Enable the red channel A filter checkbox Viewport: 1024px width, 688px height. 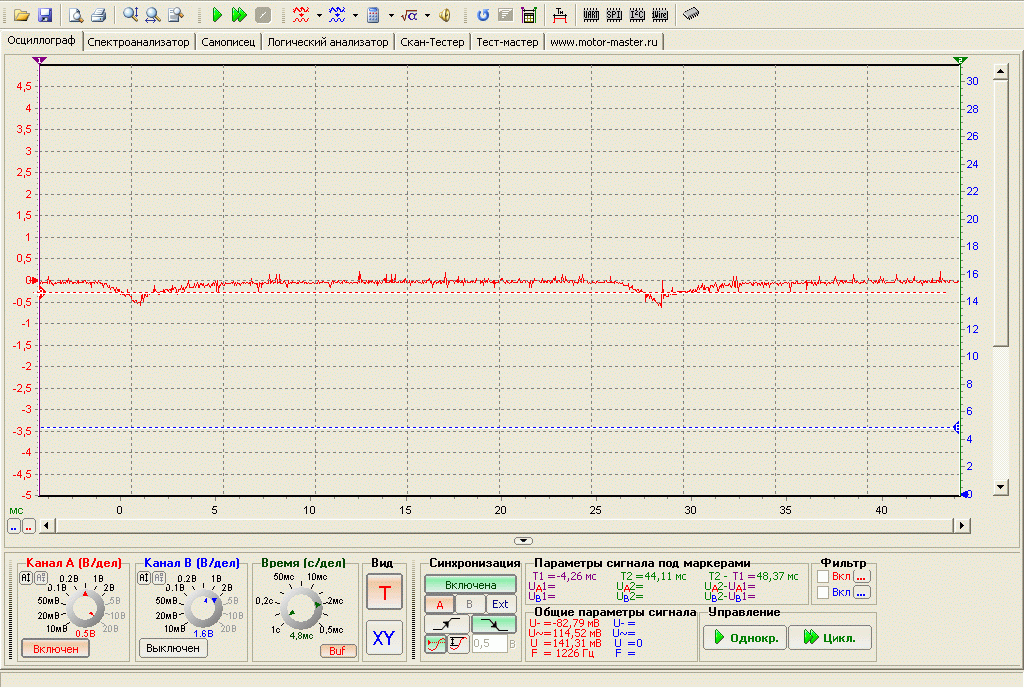(x=823, y=576)
